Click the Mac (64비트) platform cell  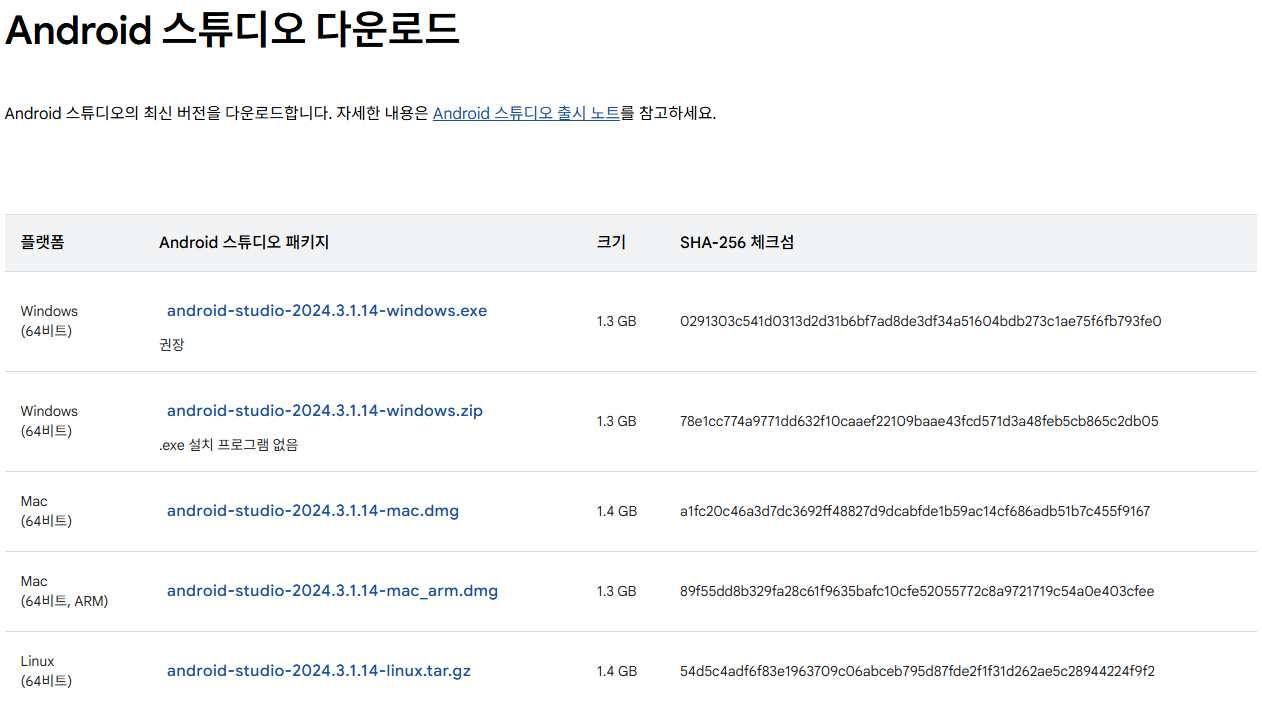(46, 511)
